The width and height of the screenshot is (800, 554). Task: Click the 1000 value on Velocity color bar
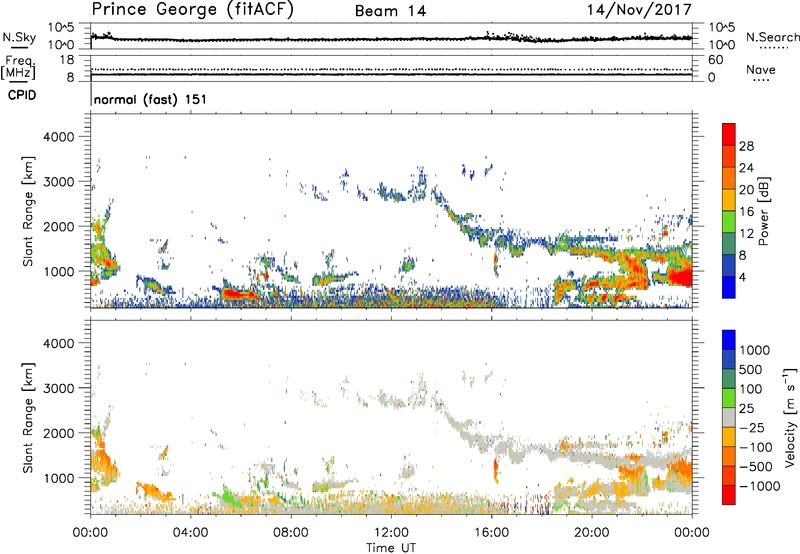pyautogui.click(x=755, y=350)
